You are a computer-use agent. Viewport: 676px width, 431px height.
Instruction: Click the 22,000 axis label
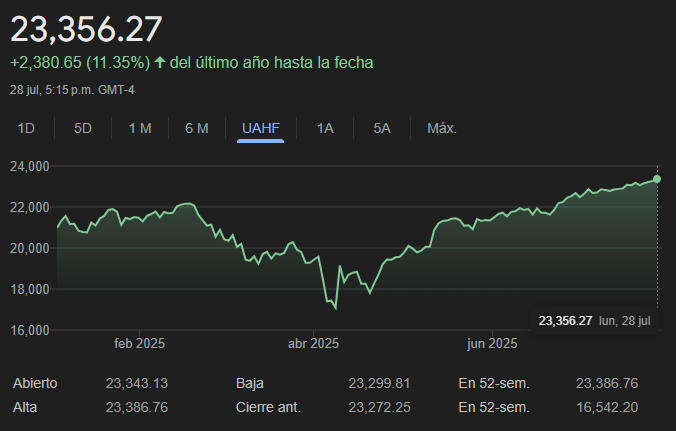point(30,208)
